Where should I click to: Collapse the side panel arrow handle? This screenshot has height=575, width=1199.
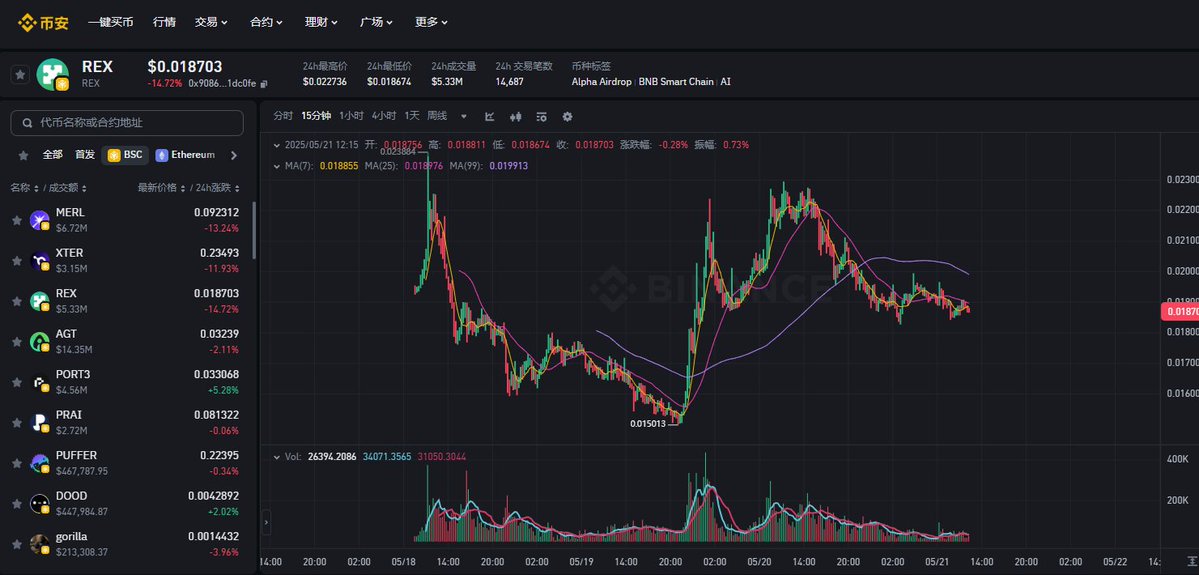click(266, 523)
